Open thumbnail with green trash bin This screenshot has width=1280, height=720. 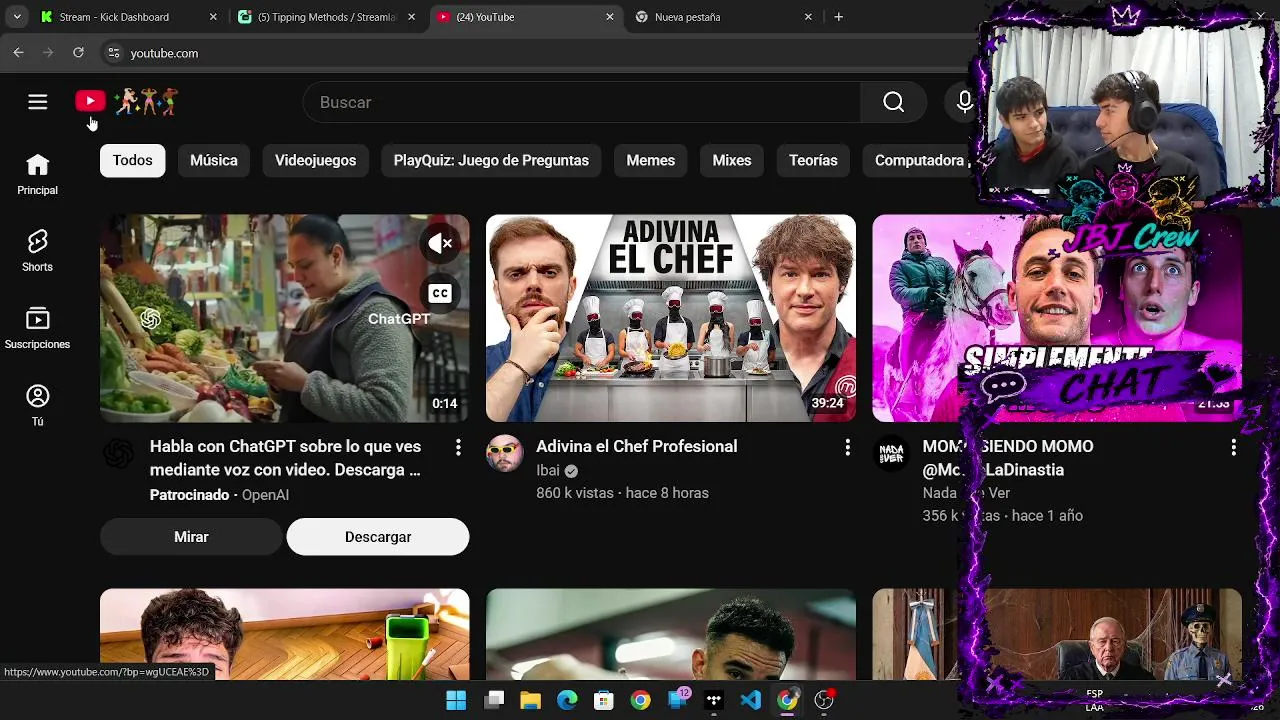284,634
